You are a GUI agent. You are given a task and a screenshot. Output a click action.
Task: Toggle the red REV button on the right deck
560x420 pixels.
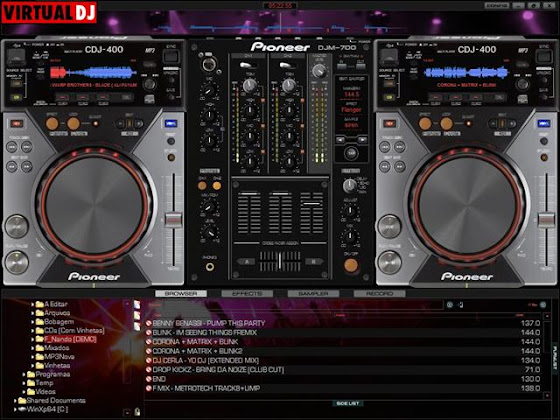pyautogui.click(x=390, y=124)
